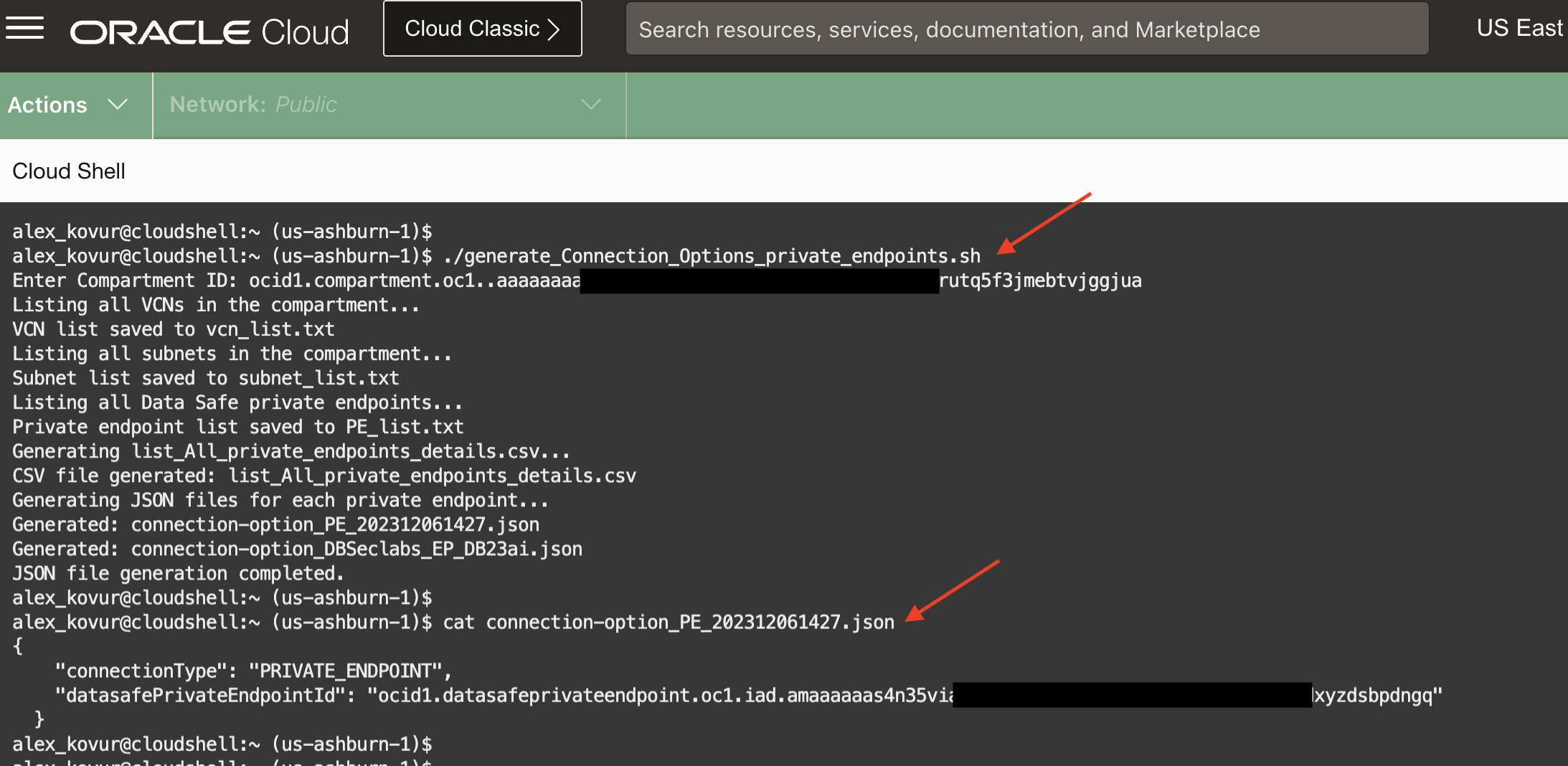Select the generate_Connection_Options_private_endpoints.sh command line
Image resolution: width=1568 pixels, height=766 pixels.
pos(496,256)
